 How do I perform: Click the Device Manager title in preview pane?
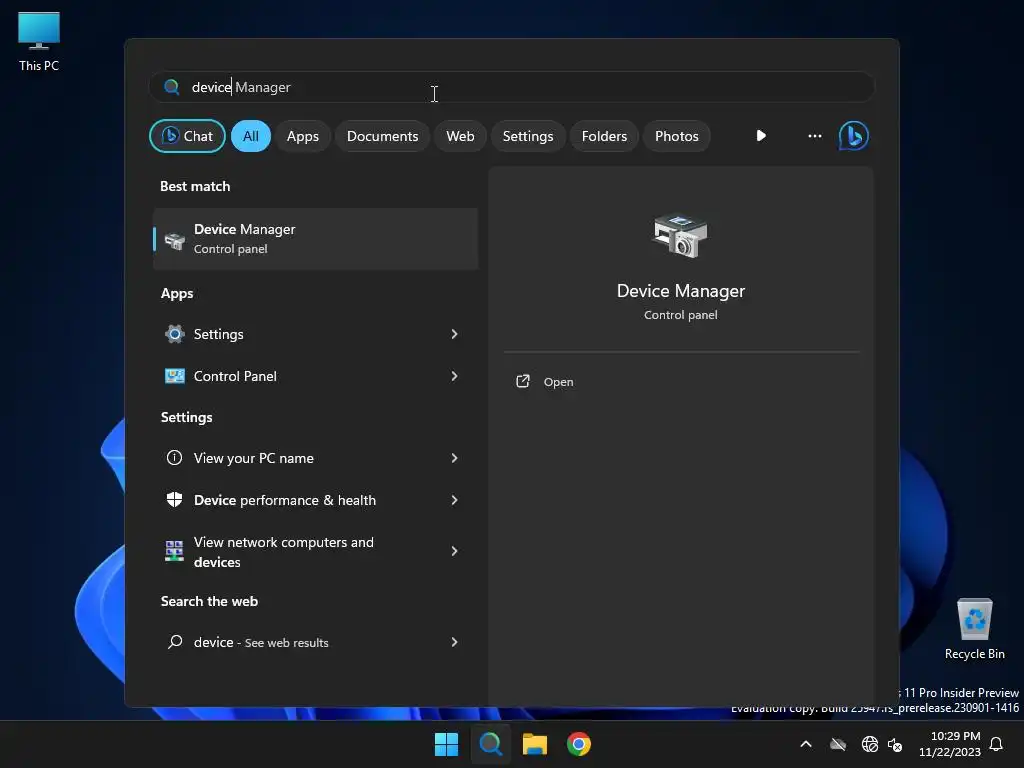point(680,291)
